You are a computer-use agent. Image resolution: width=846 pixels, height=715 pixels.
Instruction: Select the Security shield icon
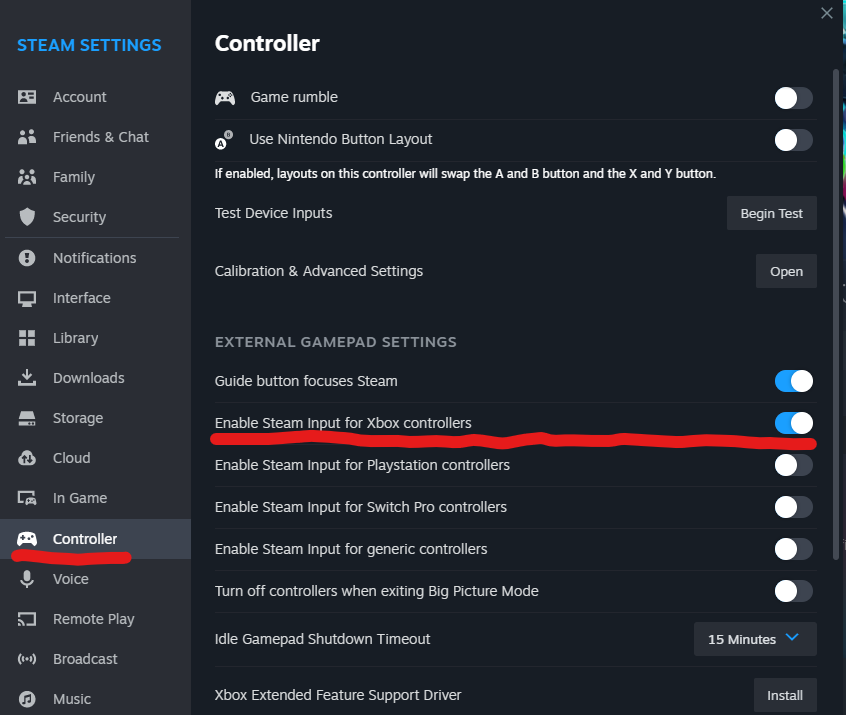pyautogui.click(x=27, y=217)
